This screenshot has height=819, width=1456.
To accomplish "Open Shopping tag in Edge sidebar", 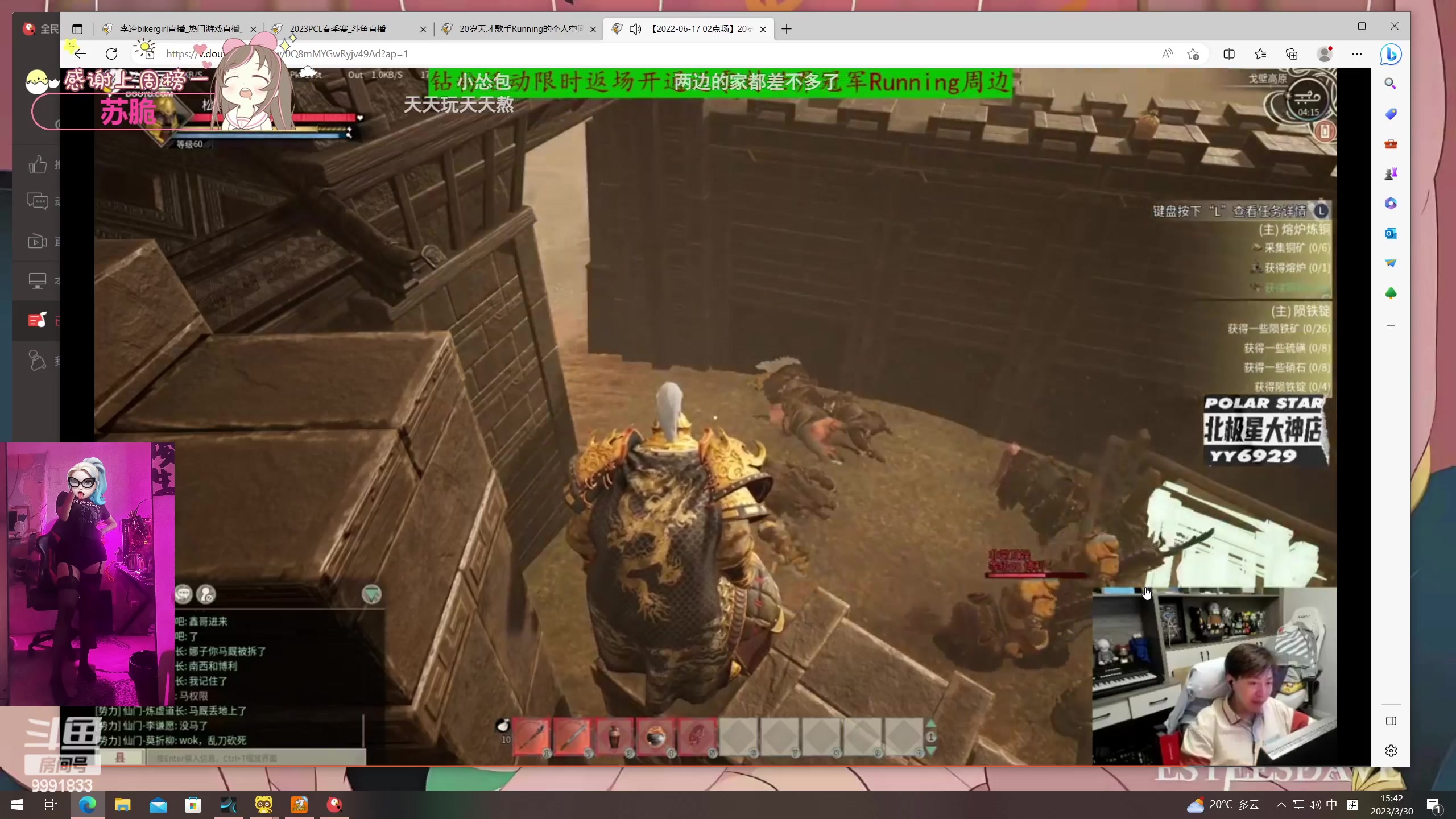I will point(1391,114).
